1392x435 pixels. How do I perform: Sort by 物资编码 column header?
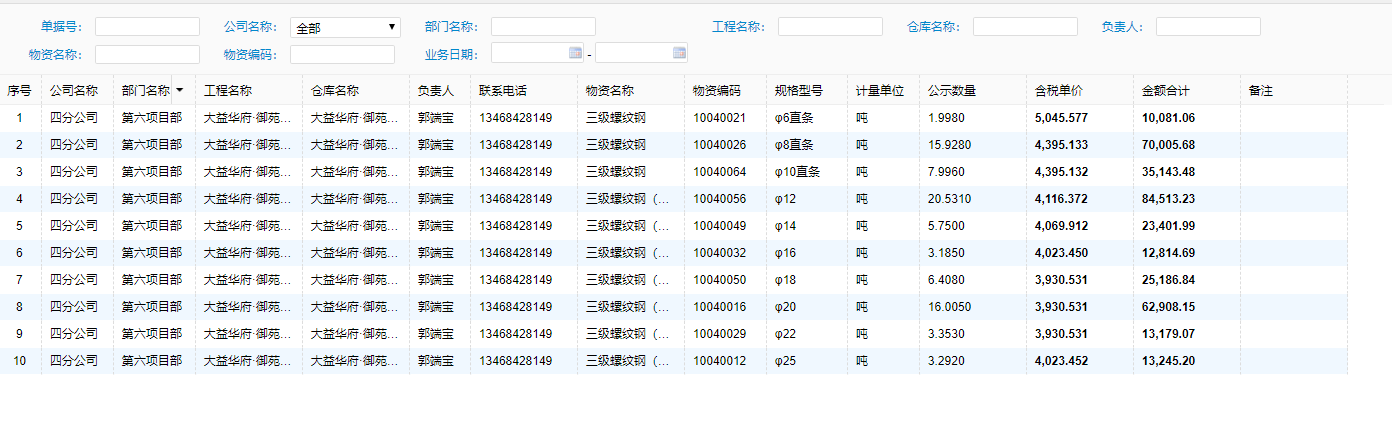click(x=725, y=91)
